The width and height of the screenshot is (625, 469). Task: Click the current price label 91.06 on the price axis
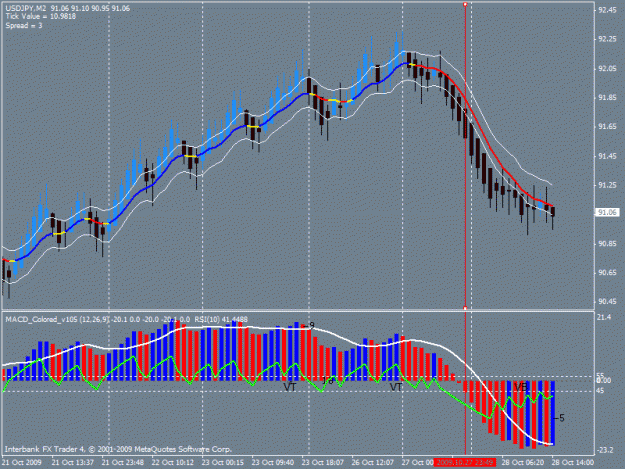(x=607, y=212)
